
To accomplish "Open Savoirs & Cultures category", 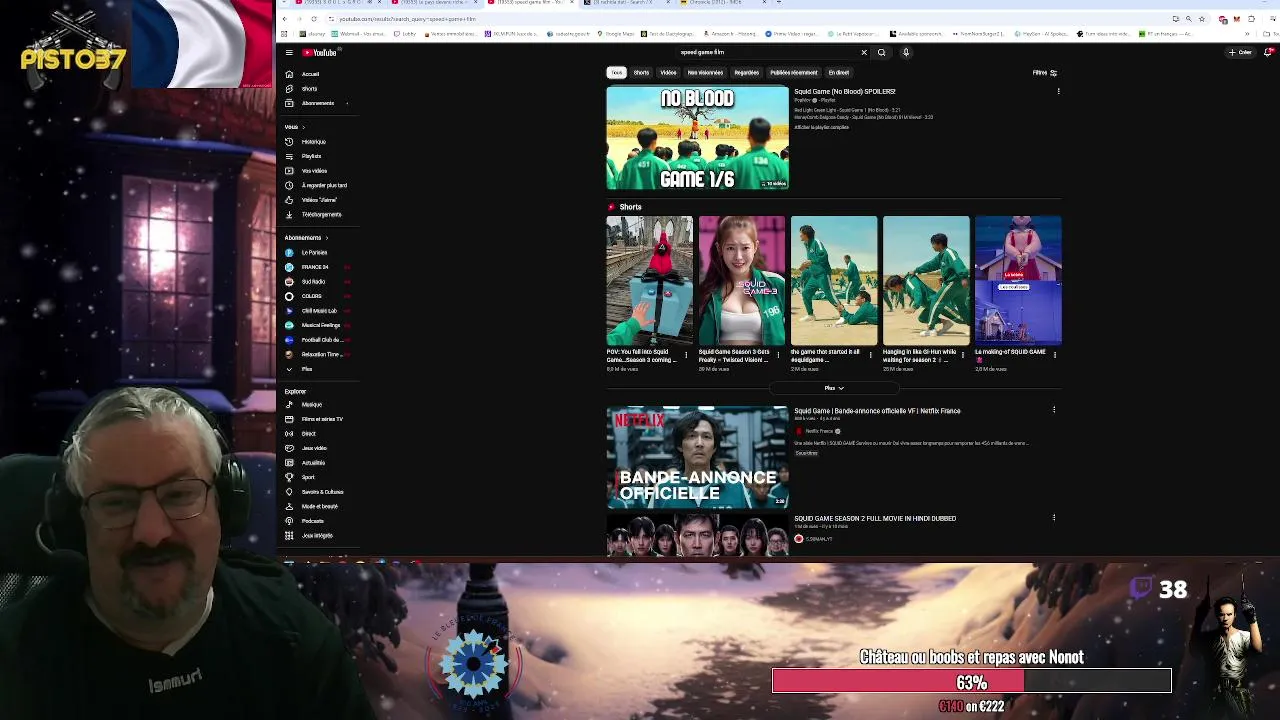I will (x=322, y=492).
